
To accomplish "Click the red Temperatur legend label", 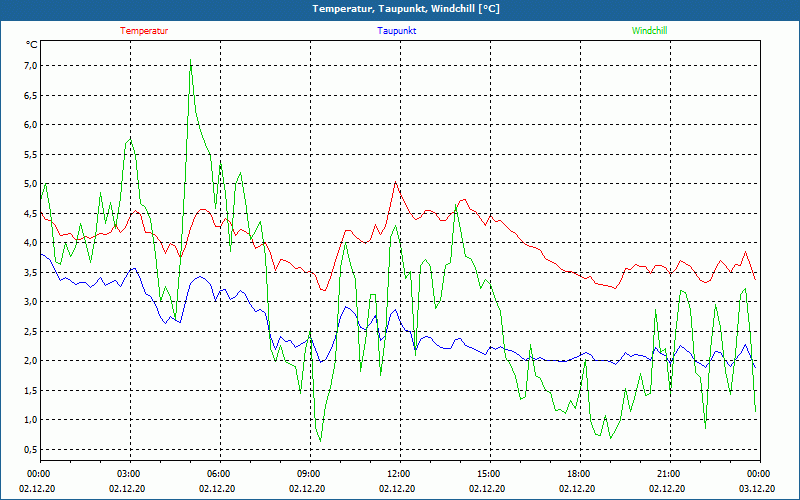I will [144, 31].
